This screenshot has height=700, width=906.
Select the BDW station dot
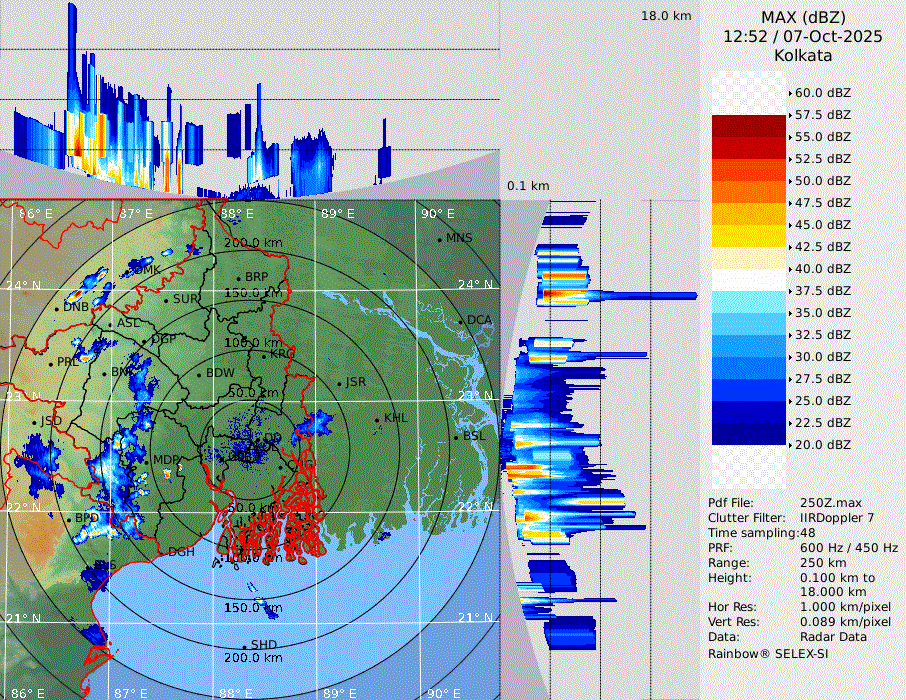tap(199, 374)
